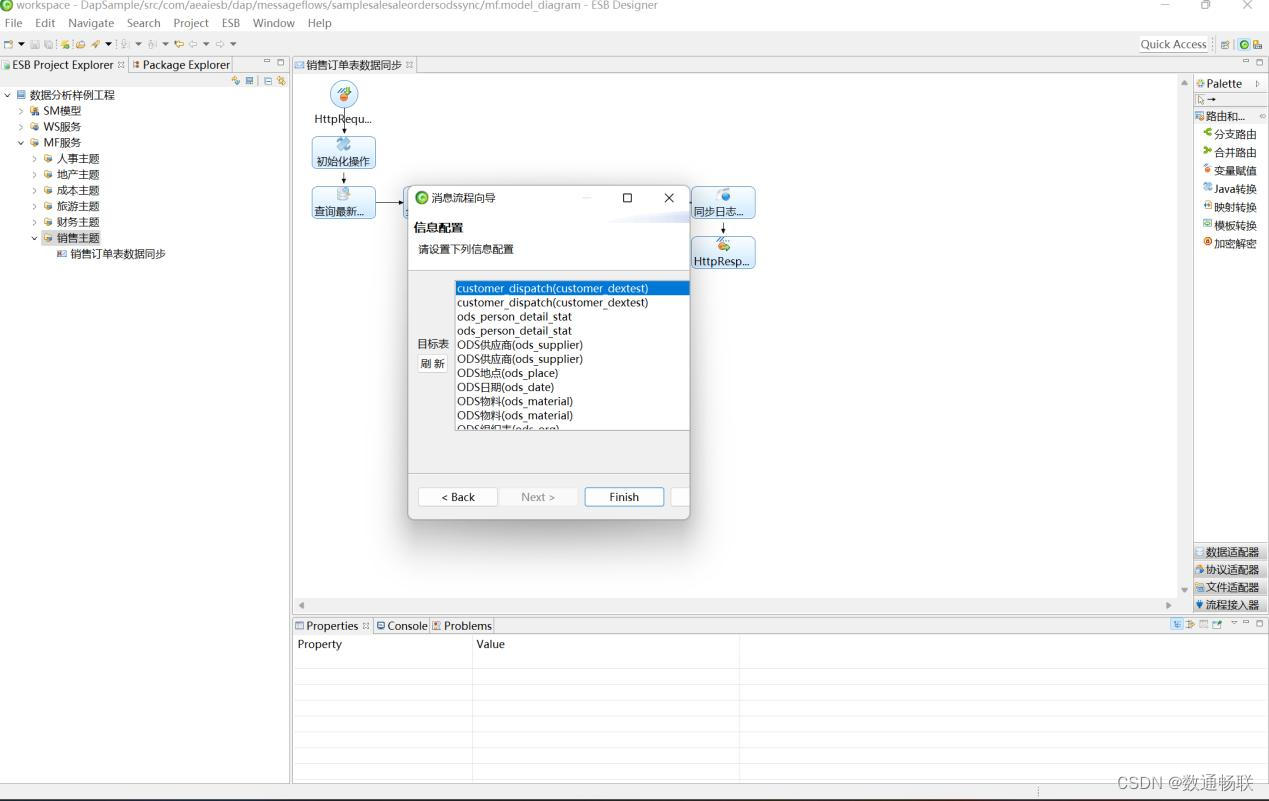This screenshot has height=801, width=1269.
Task: Click Link with Editor icon in ESB Project Explorer
Action: pyautogui.click(x=282, y=81)
